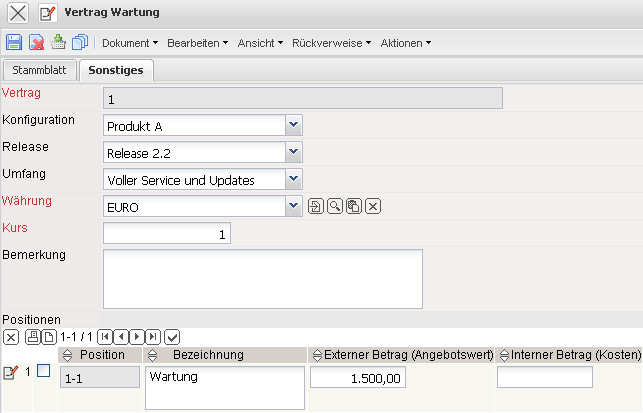Go to first position record

click(105, 336)
